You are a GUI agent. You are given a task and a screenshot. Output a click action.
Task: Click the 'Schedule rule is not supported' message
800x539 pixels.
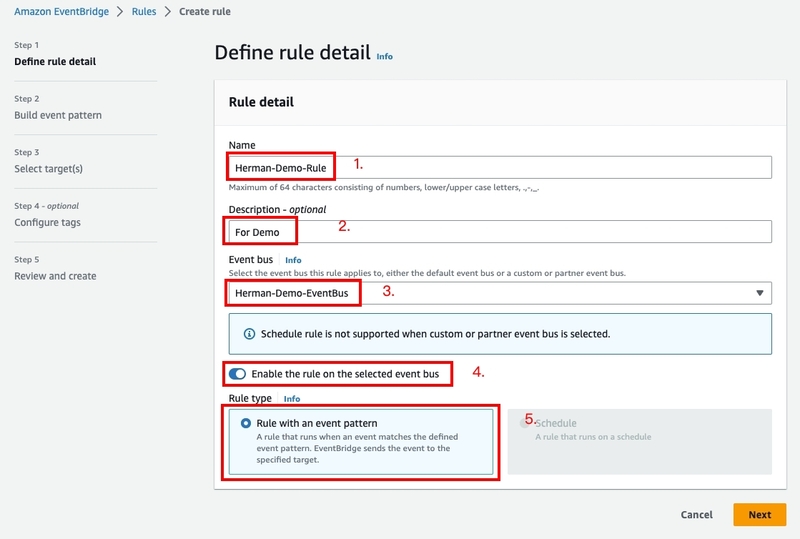pyautogui.click(x=435, y=334)
